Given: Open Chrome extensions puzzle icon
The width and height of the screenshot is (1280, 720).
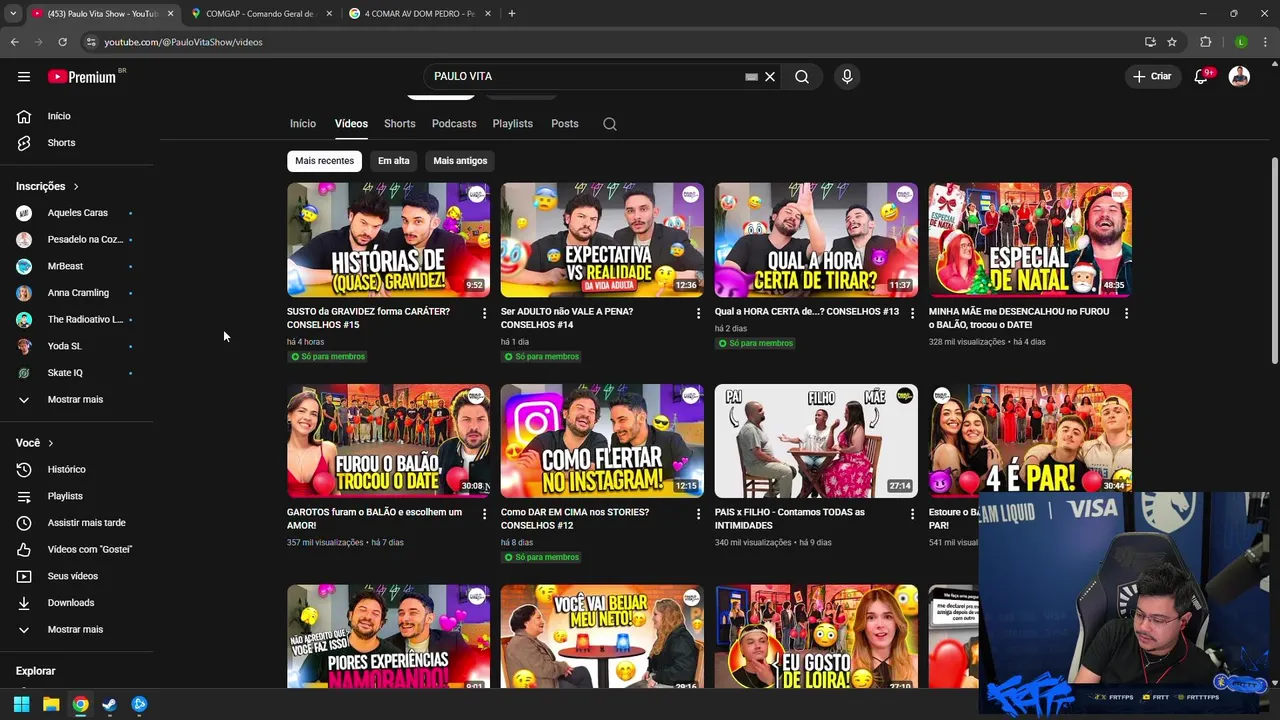Looking at the screenshot, I should pyautogui.click(x=1205, y=42).
